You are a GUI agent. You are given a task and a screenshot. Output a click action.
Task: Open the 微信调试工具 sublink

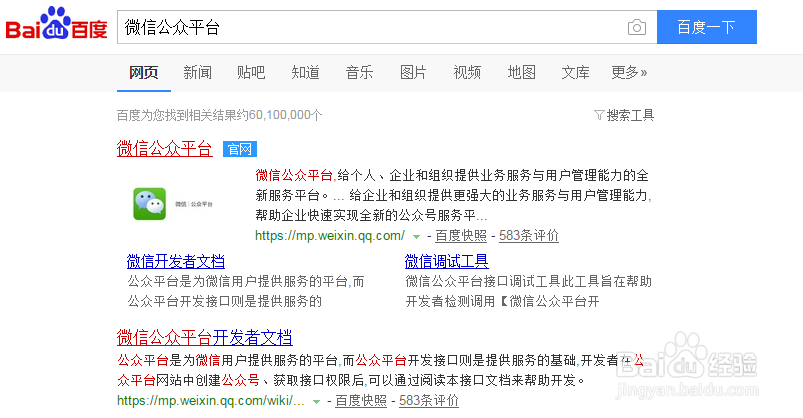(447, 262)
